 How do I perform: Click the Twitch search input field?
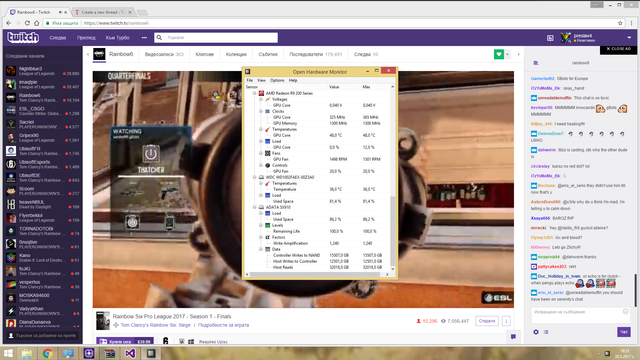221,38
